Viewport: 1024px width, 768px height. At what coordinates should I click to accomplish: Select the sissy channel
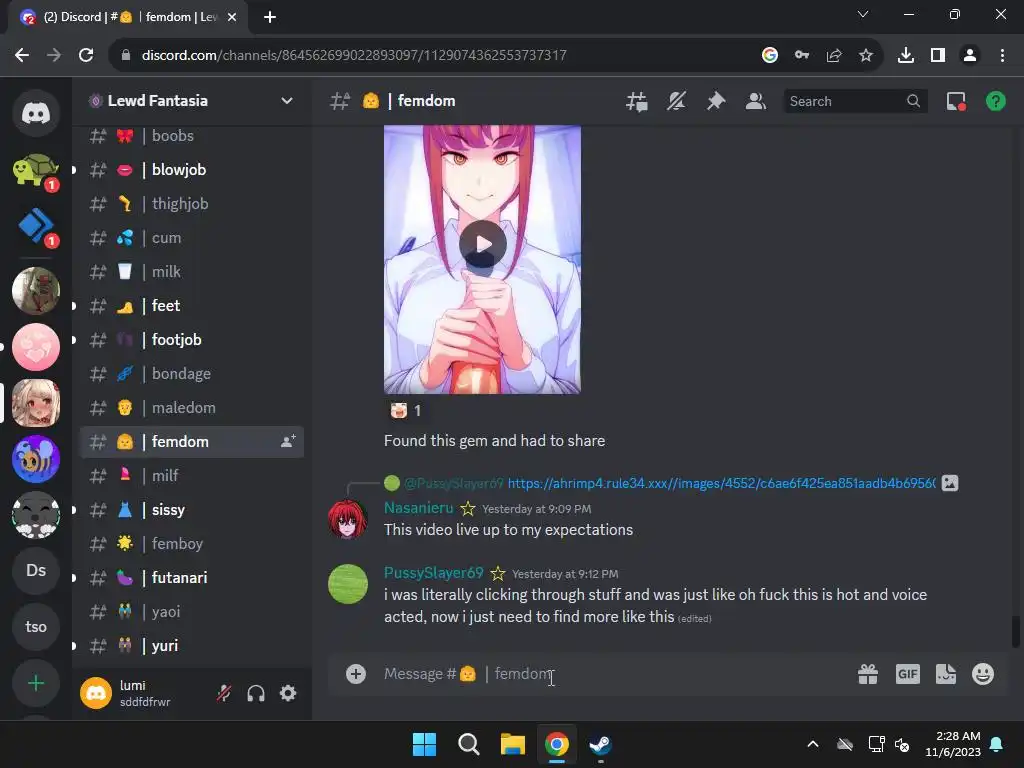point(191,509)
